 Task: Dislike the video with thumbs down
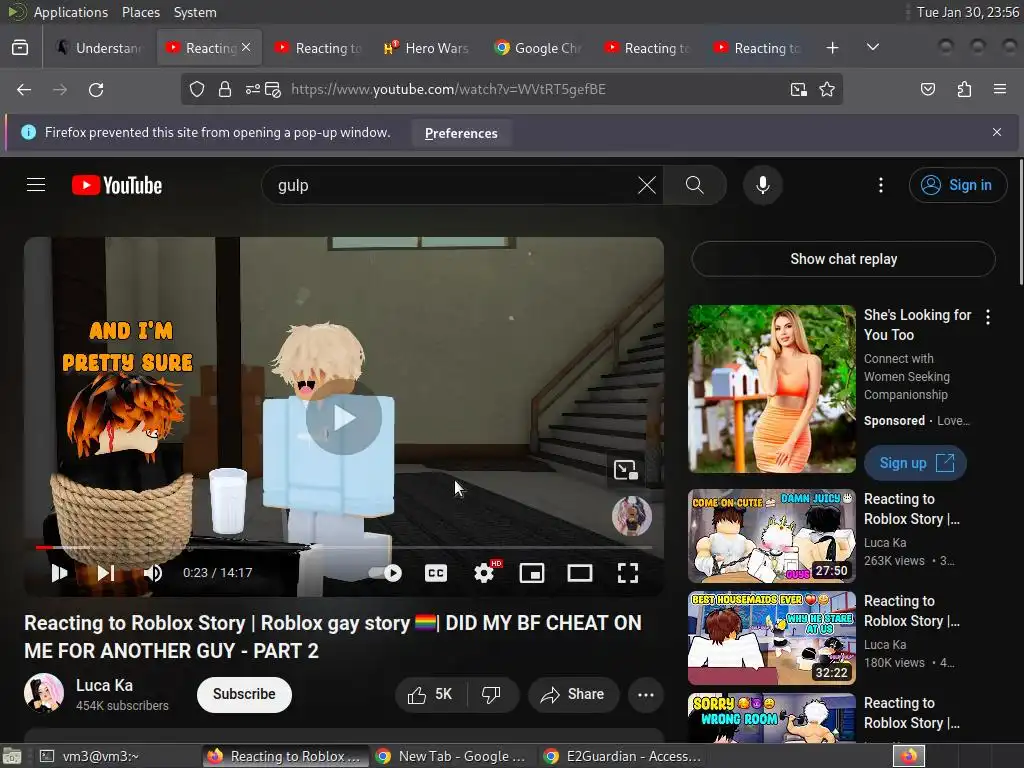[x=491, y=695]
